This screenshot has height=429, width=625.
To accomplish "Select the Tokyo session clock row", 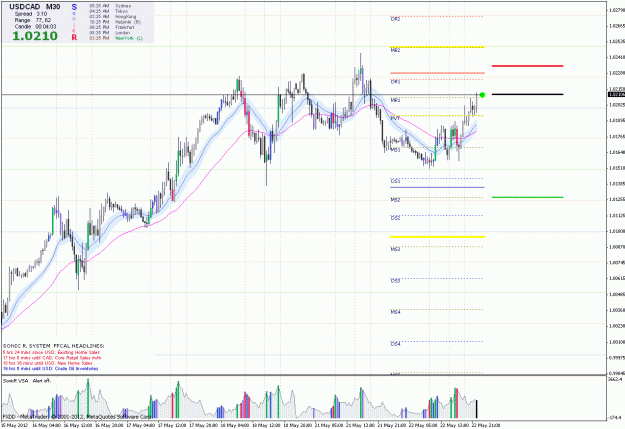I will [108, 12].
